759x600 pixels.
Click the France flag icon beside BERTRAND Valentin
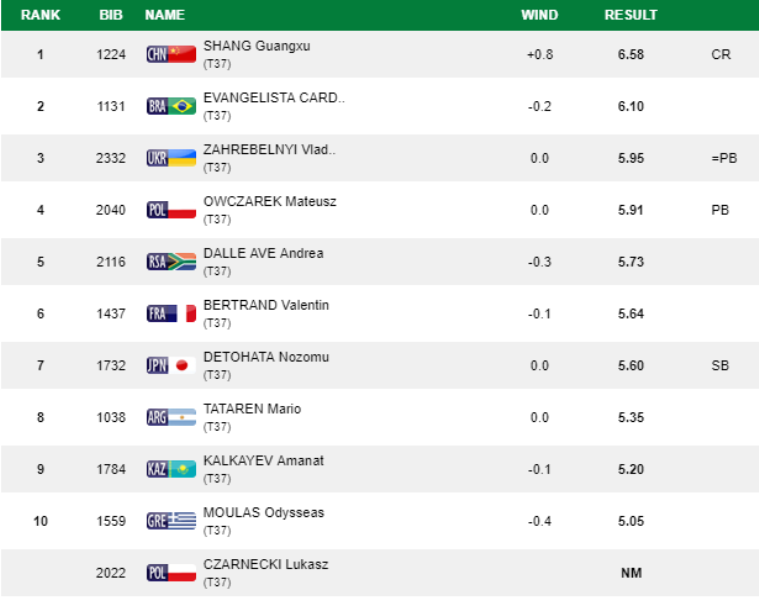click(171, 314)
